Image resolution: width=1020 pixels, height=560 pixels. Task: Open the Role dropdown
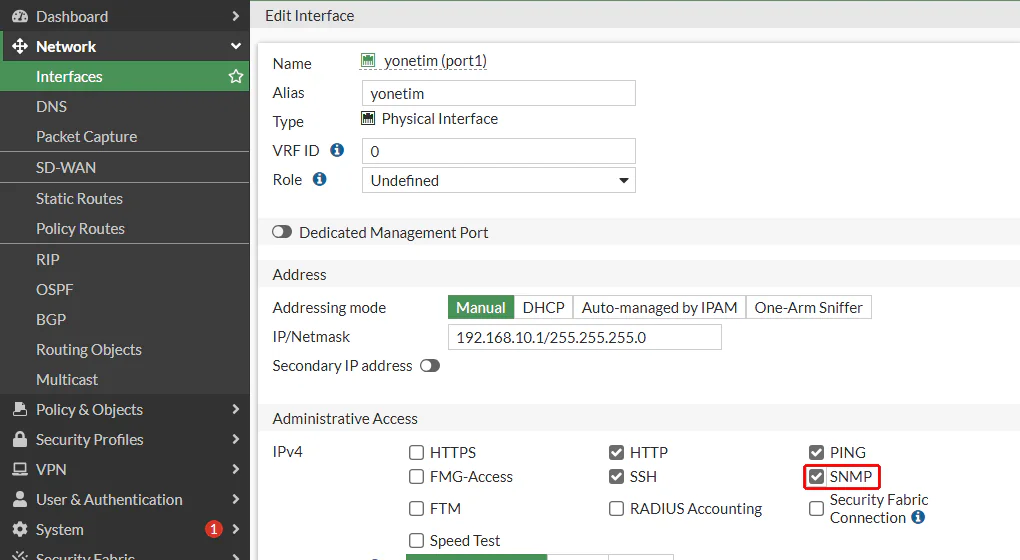[x=498, y=180]
